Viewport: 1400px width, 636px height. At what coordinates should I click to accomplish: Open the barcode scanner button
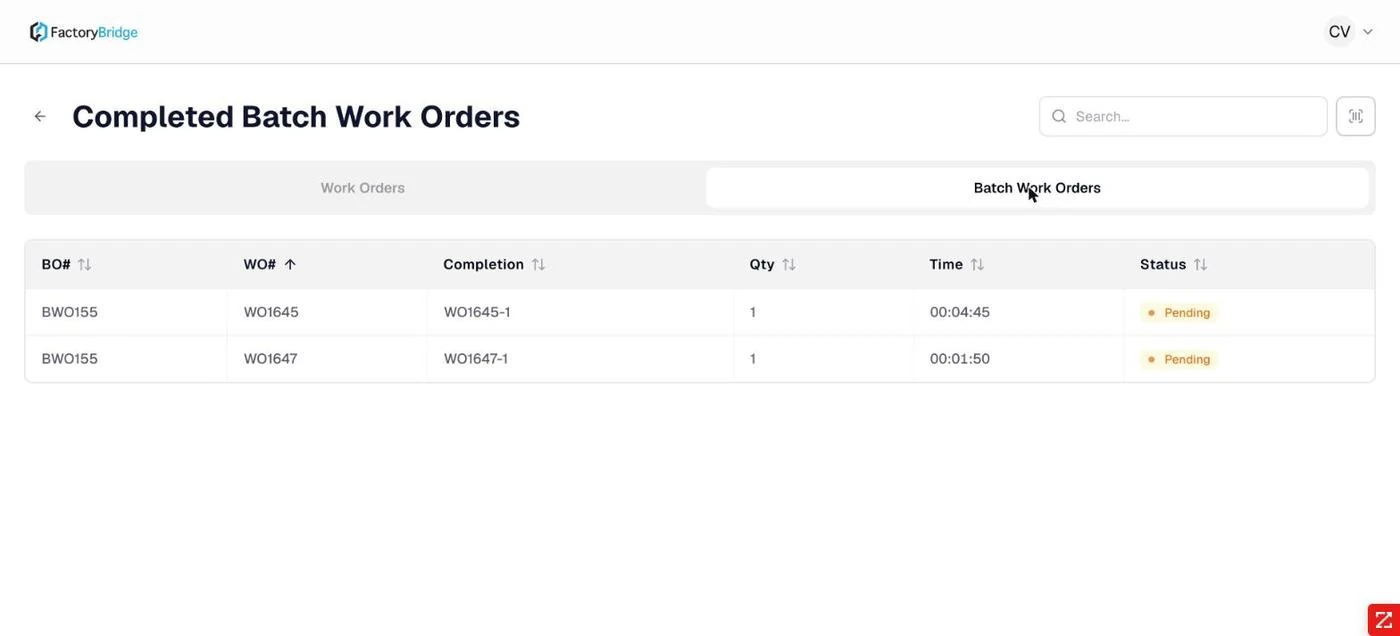tap(1355, 116)
